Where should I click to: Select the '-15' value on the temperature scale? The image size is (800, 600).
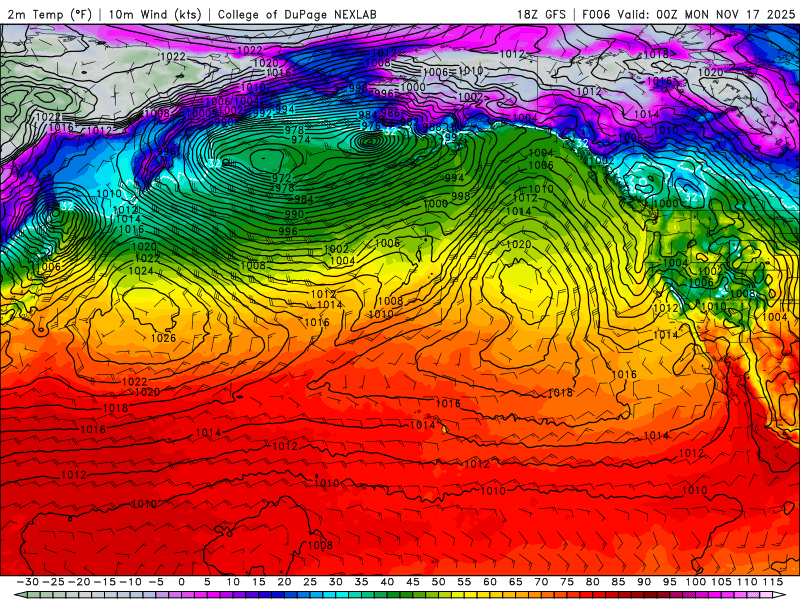tap(105, 582)
